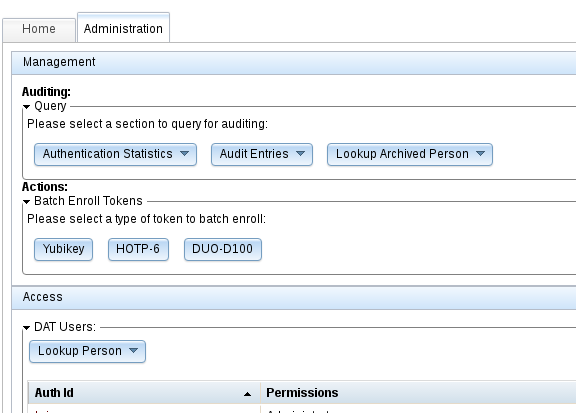Switch to the Home tab

click(39, 30)
